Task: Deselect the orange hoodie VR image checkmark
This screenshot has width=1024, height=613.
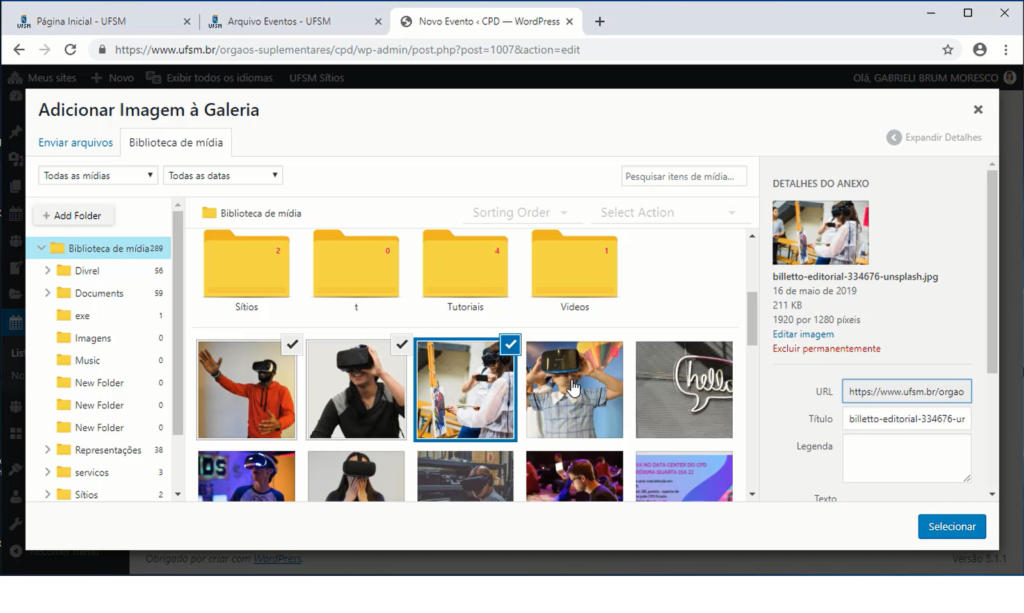Action: coord(291,344)
